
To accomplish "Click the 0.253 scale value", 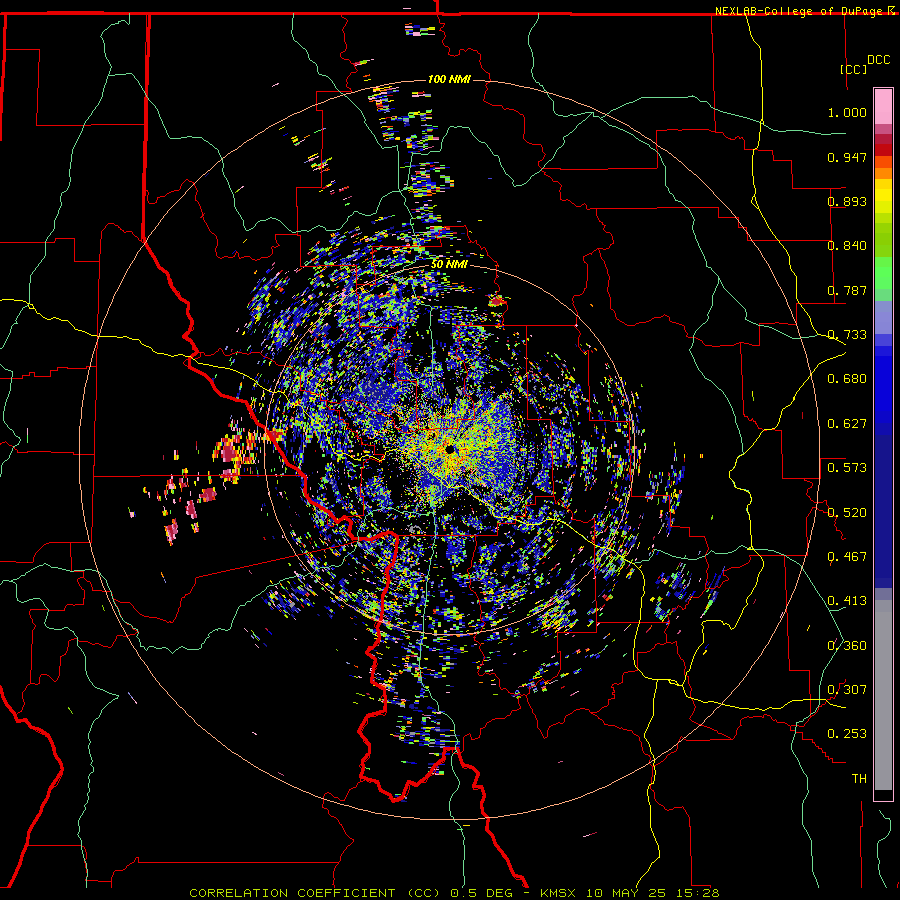I will (847, 734).
